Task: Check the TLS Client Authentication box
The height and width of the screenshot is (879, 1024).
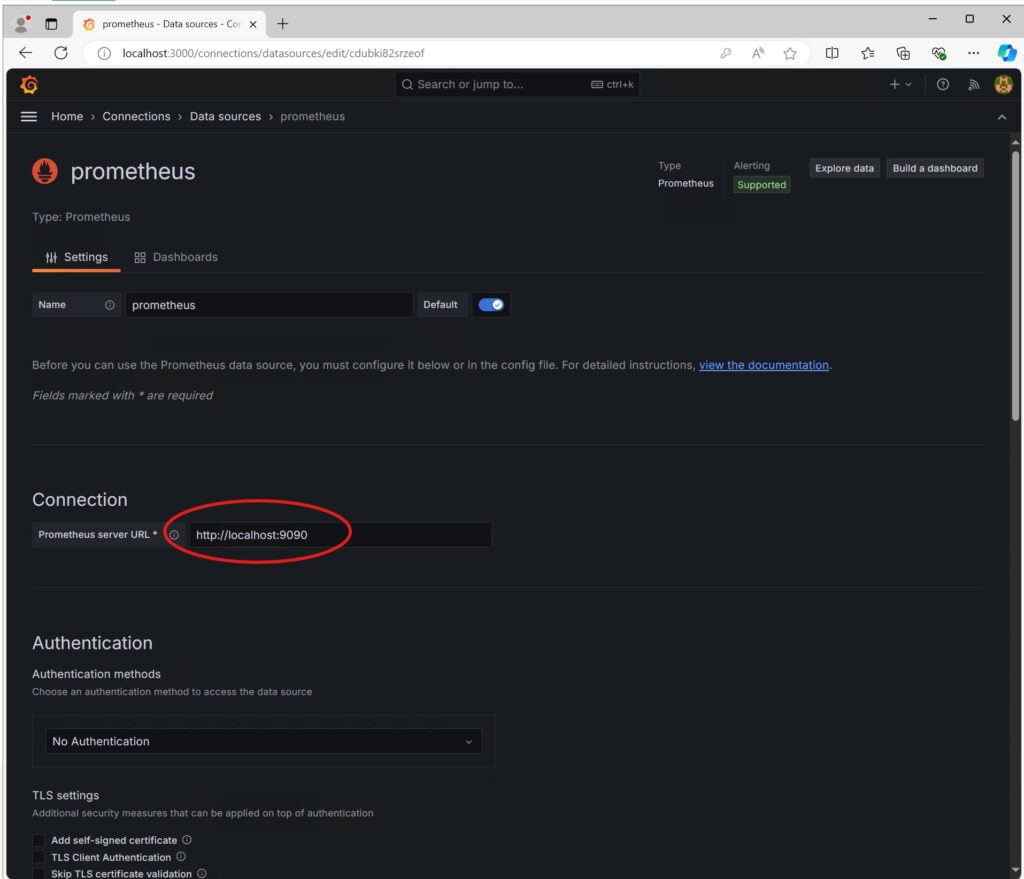Action: click(39, 858)
